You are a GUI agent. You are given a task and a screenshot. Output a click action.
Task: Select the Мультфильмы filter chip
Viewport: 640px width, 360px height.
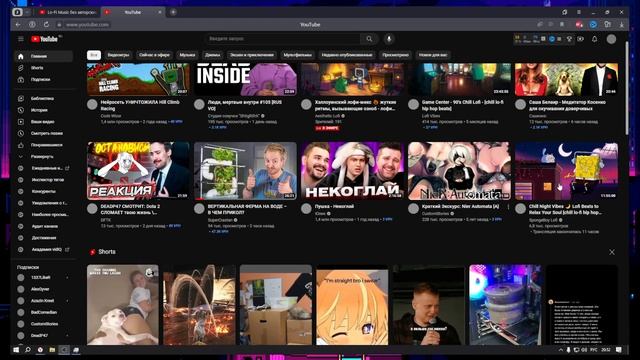pyautogui.click(x=298, y=55)
